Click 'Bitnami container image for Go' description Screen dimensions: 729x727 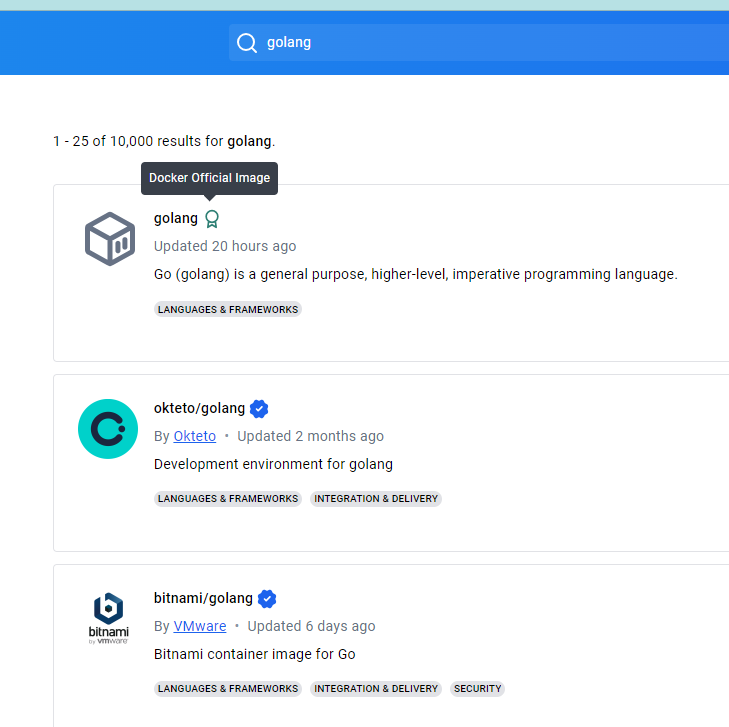[255, 654]
